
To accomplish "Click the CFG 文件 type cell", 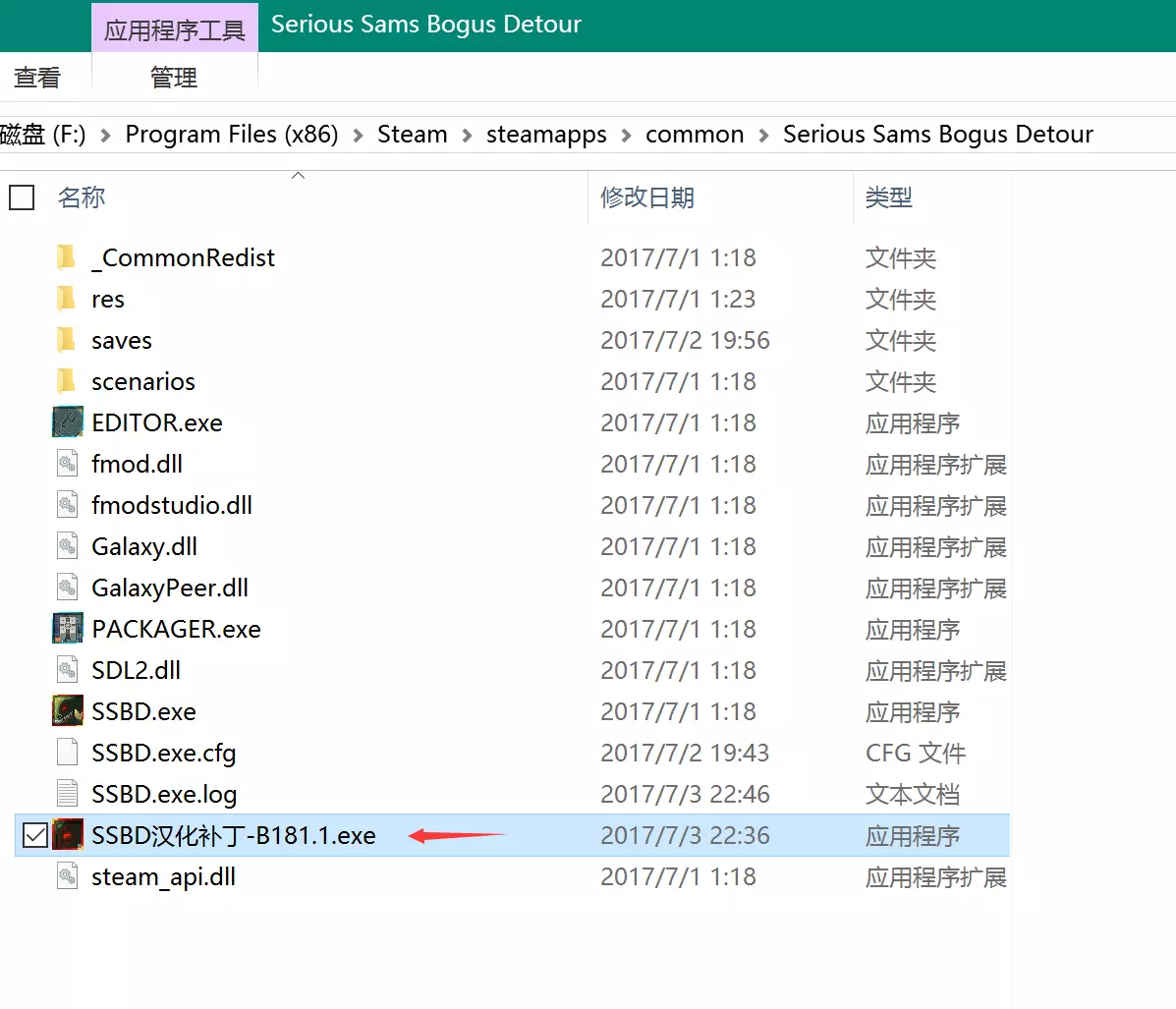I will click(915, 754).
